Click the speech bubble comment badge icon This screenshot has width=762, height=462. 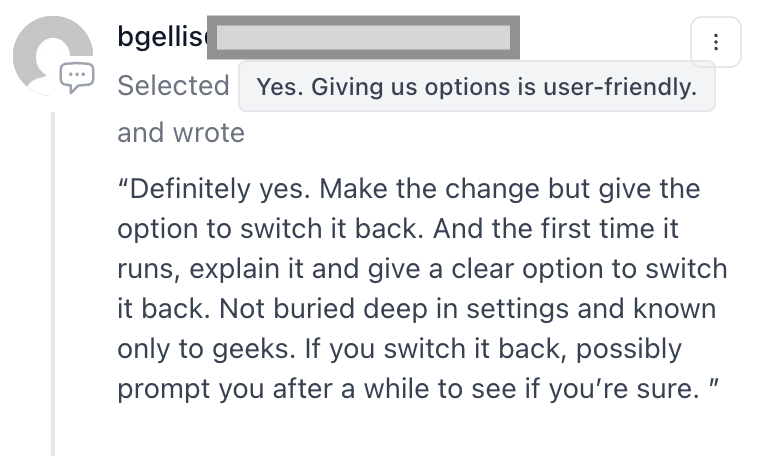tap(77, 77)
